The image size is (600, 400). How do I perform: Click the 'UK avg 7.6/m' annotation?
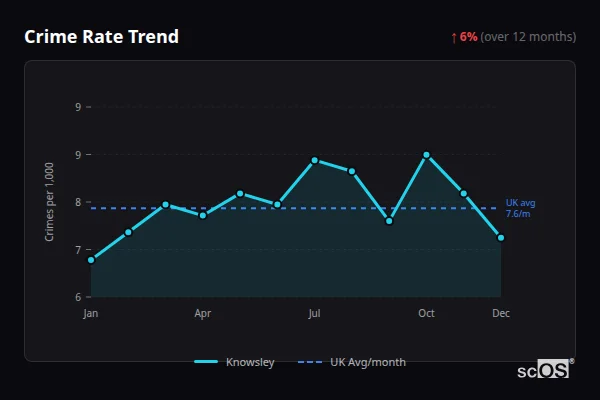[520, 208]
